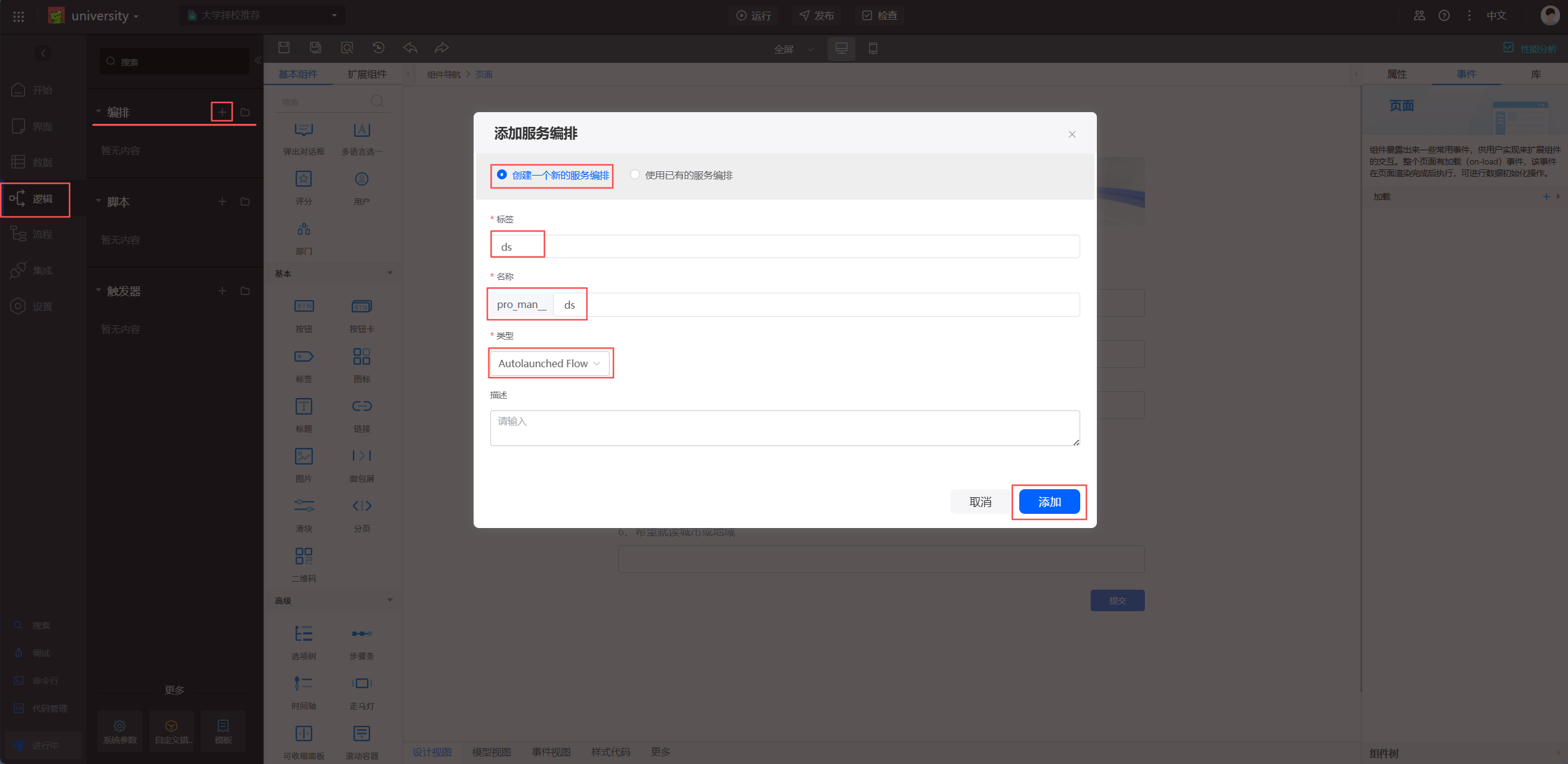Screen dimensions: 1568x764
Task: Click the add icon next to 脚本
Action: [222, 201]
